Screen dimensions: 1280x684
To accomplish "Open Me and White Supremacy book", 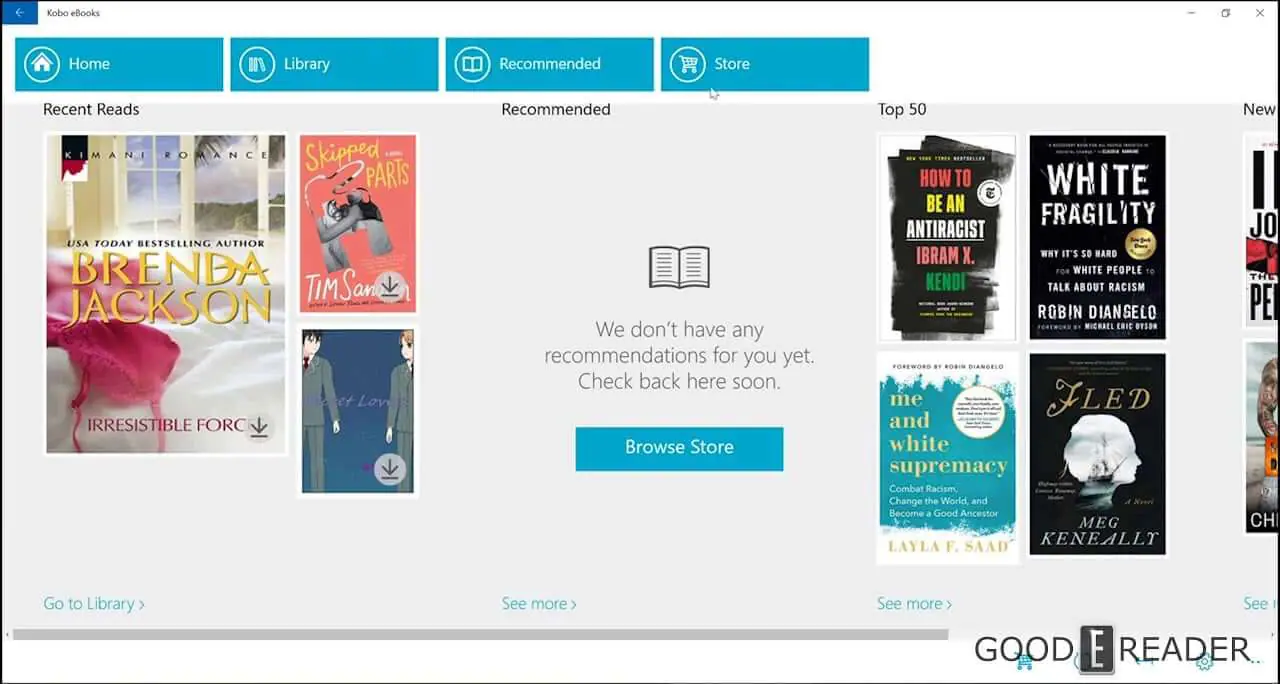I will 947,457.
